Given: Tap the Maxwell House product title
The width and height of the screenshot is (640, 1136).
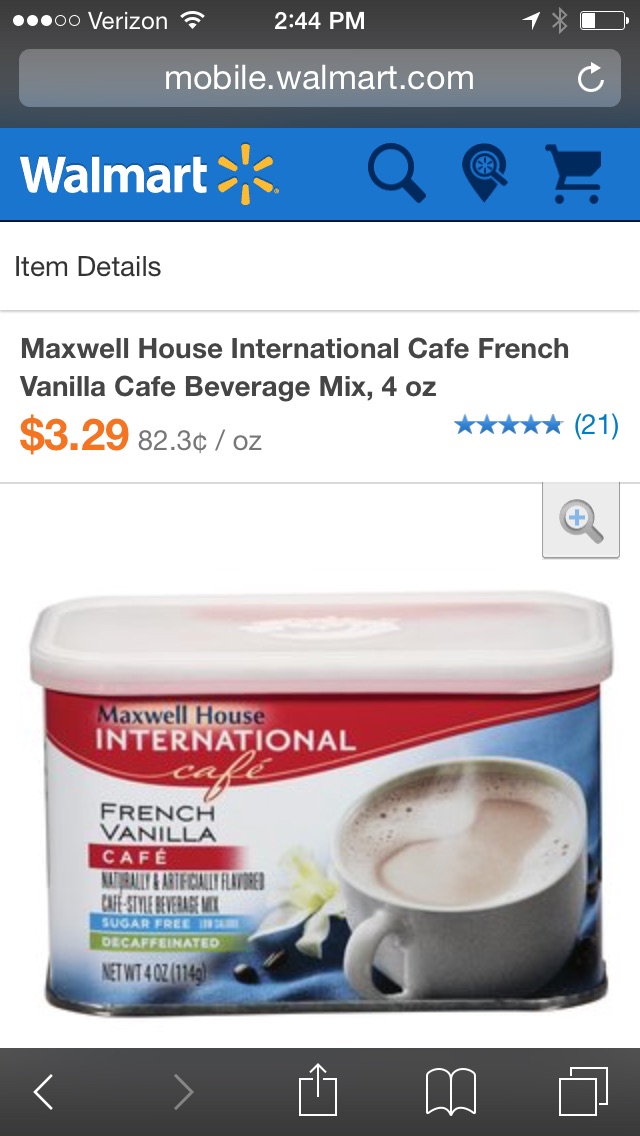Looking at the screenshot, I should tap(294, 367).
